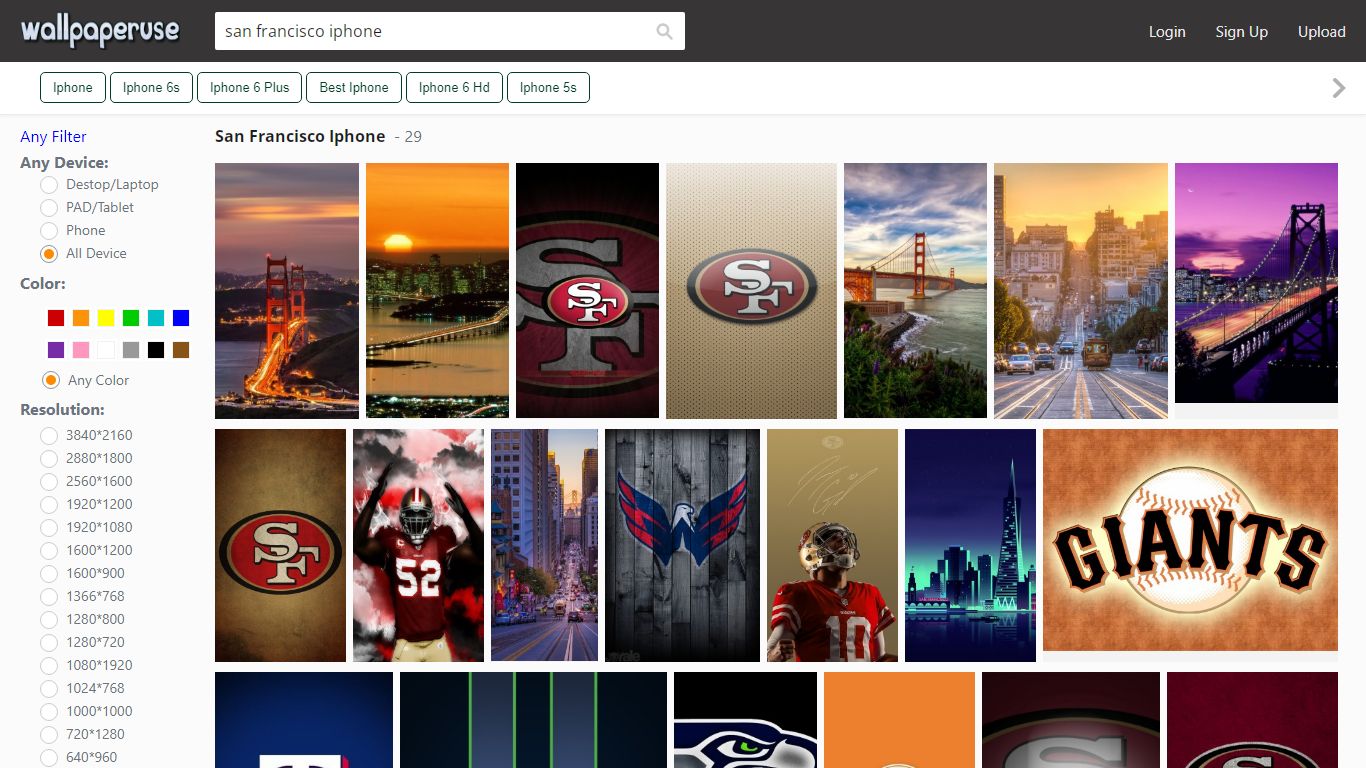
Task: Filter by 1280*800 resolution
Action: click(49, 619)
